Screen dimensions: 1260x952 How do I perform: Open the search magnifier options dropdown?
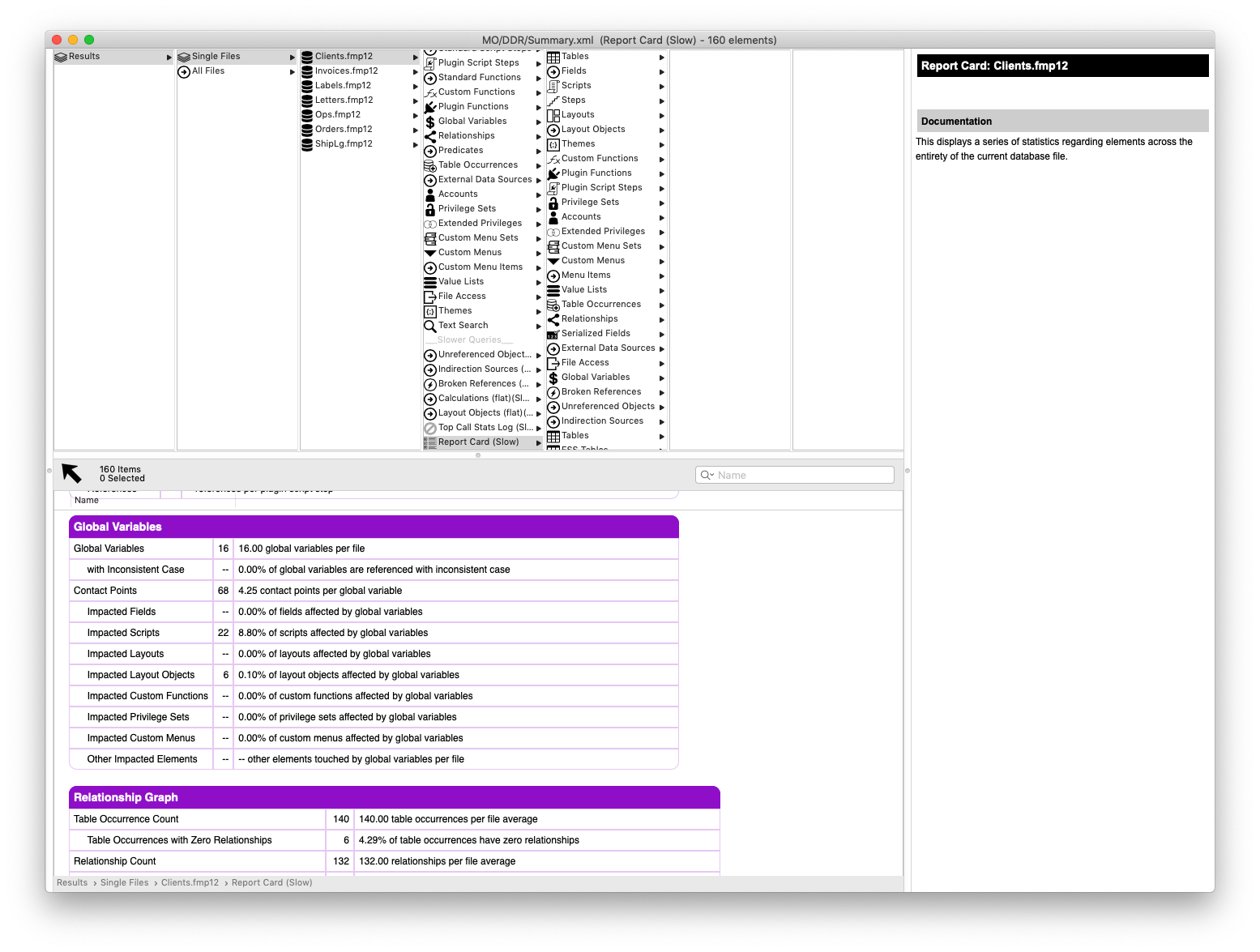tap(707, 475)
